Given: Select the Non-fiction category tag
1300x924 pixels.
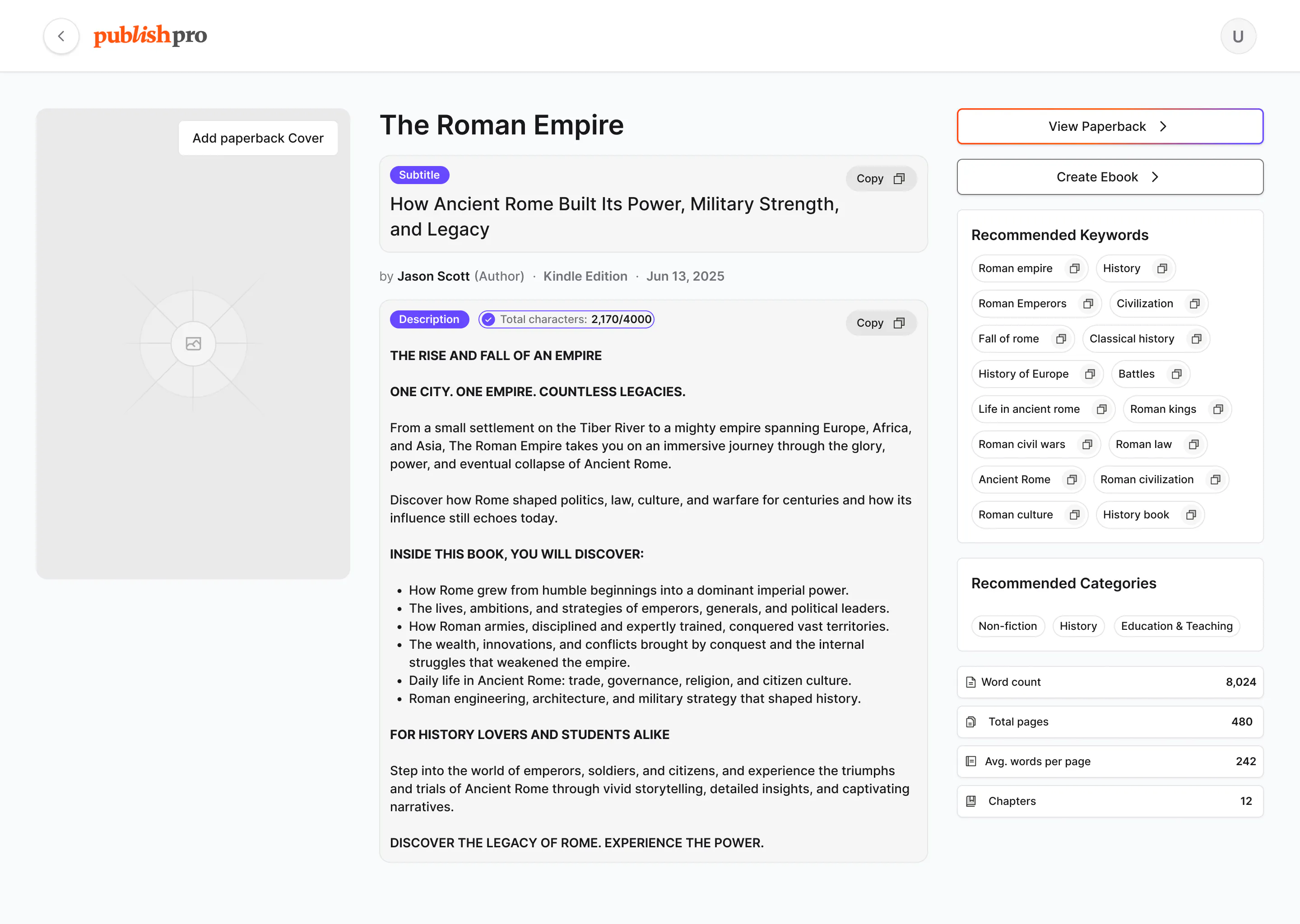Looking at the screenshot, I should pos(1007,626).
